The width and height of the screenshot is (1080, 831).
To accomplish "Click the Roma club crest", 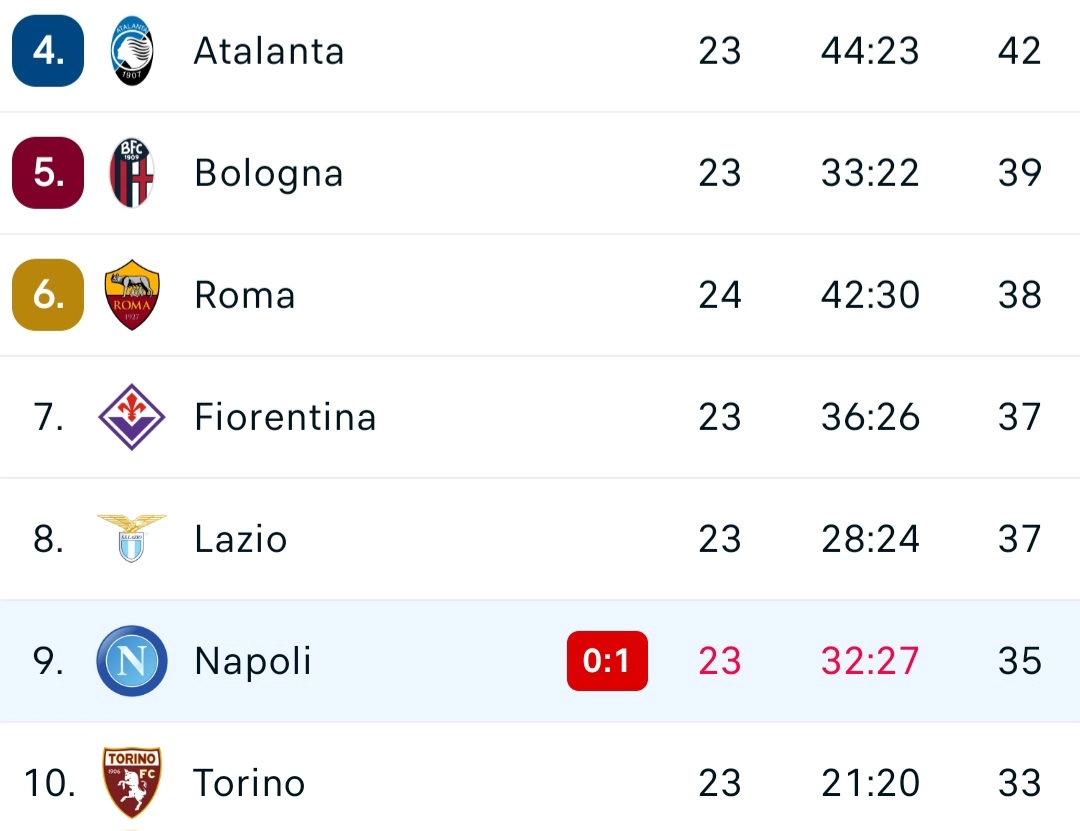I will (130, 295).
